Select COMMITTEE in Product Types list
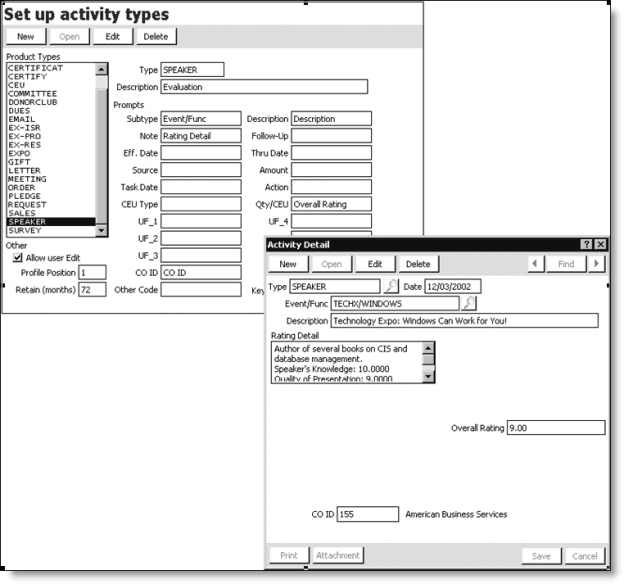Screen dimensions: 624x584 51,94
